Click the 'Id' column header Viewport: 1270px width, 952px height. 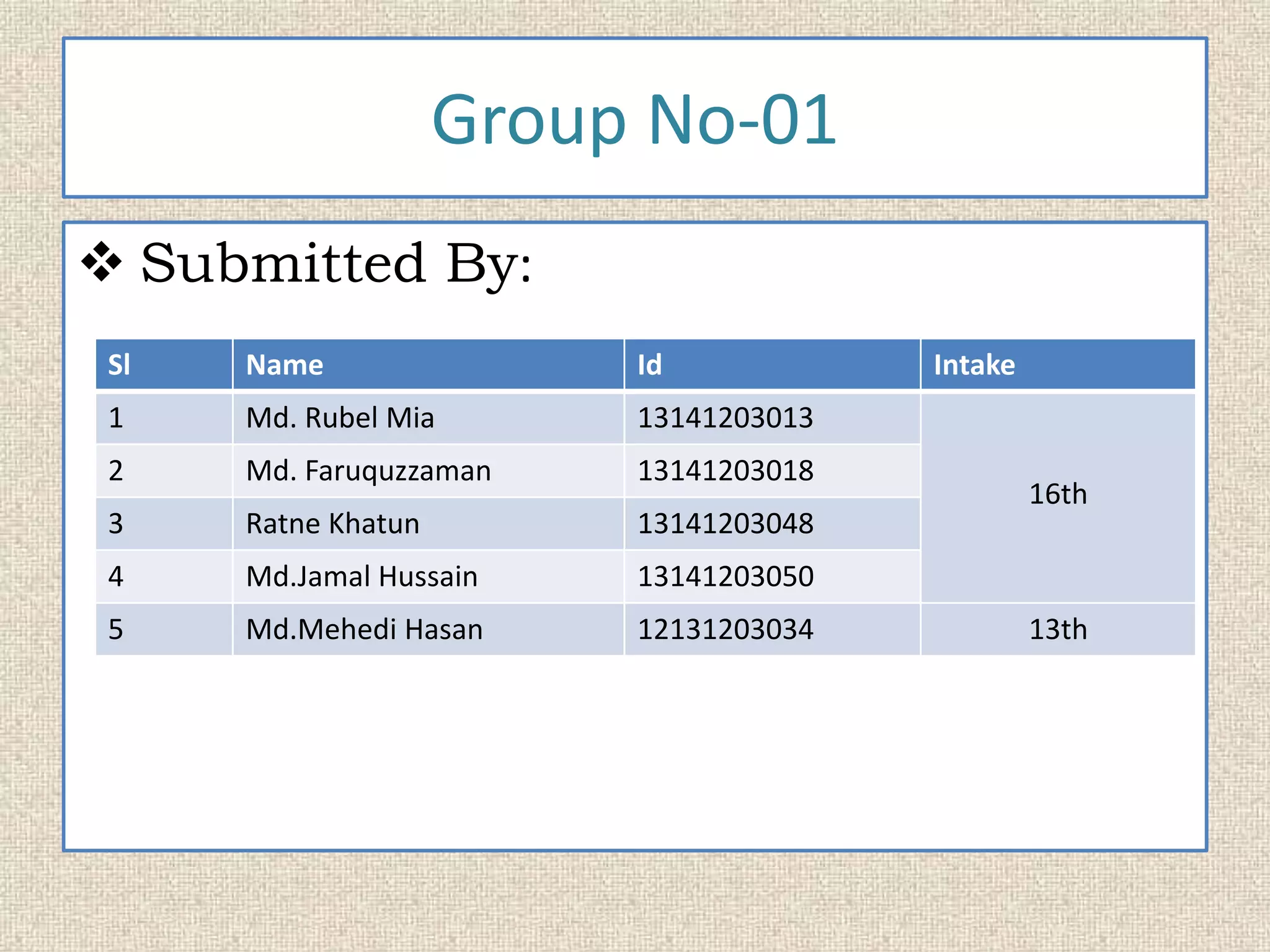(x=772, y=364)
